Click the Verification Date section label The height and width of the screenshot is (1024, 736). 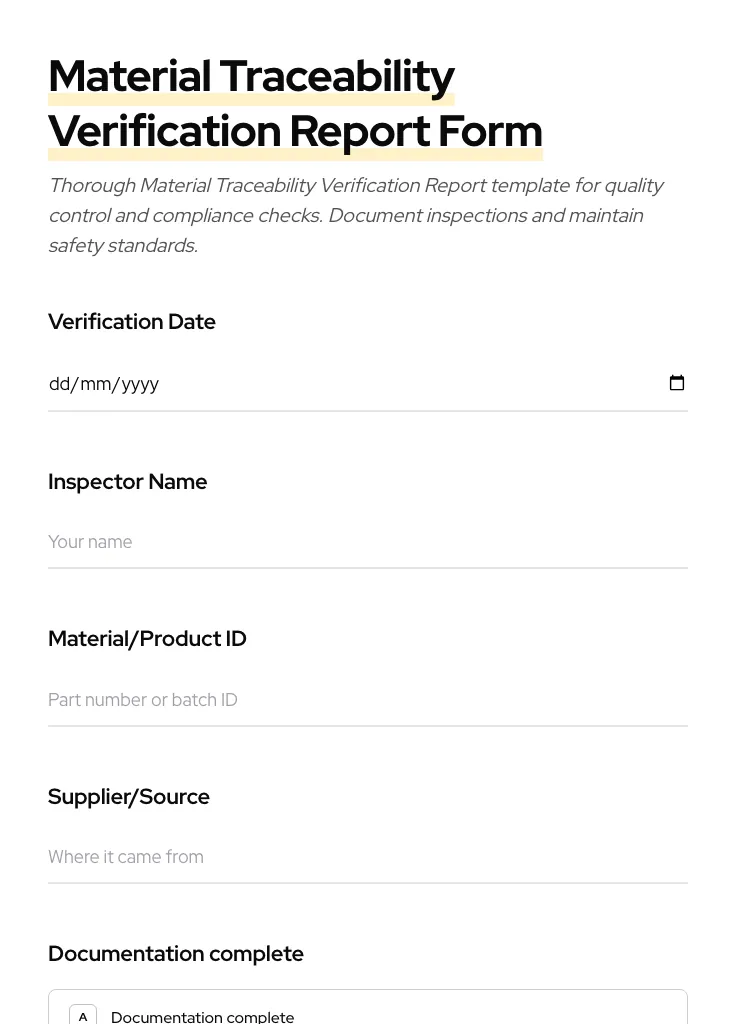click(x=131, y=321)
